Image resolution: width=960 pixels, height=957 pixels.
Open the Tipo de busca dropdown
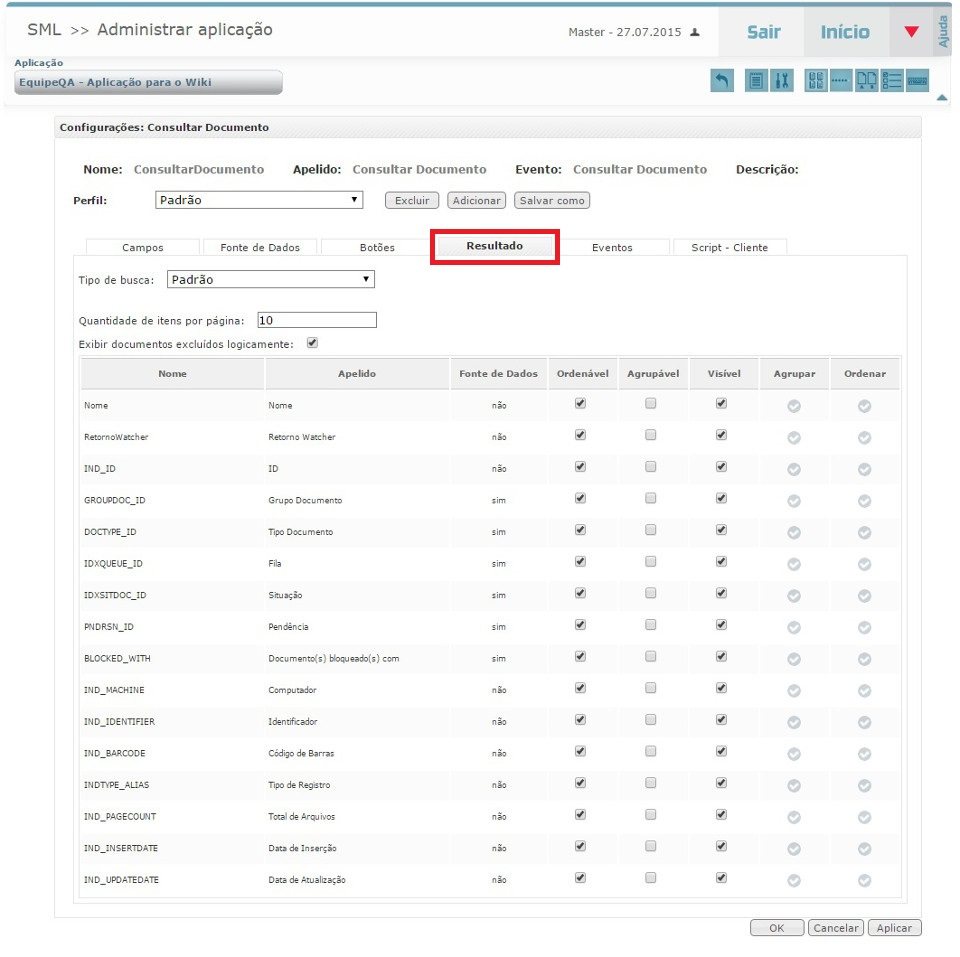[x=270, y=280]
